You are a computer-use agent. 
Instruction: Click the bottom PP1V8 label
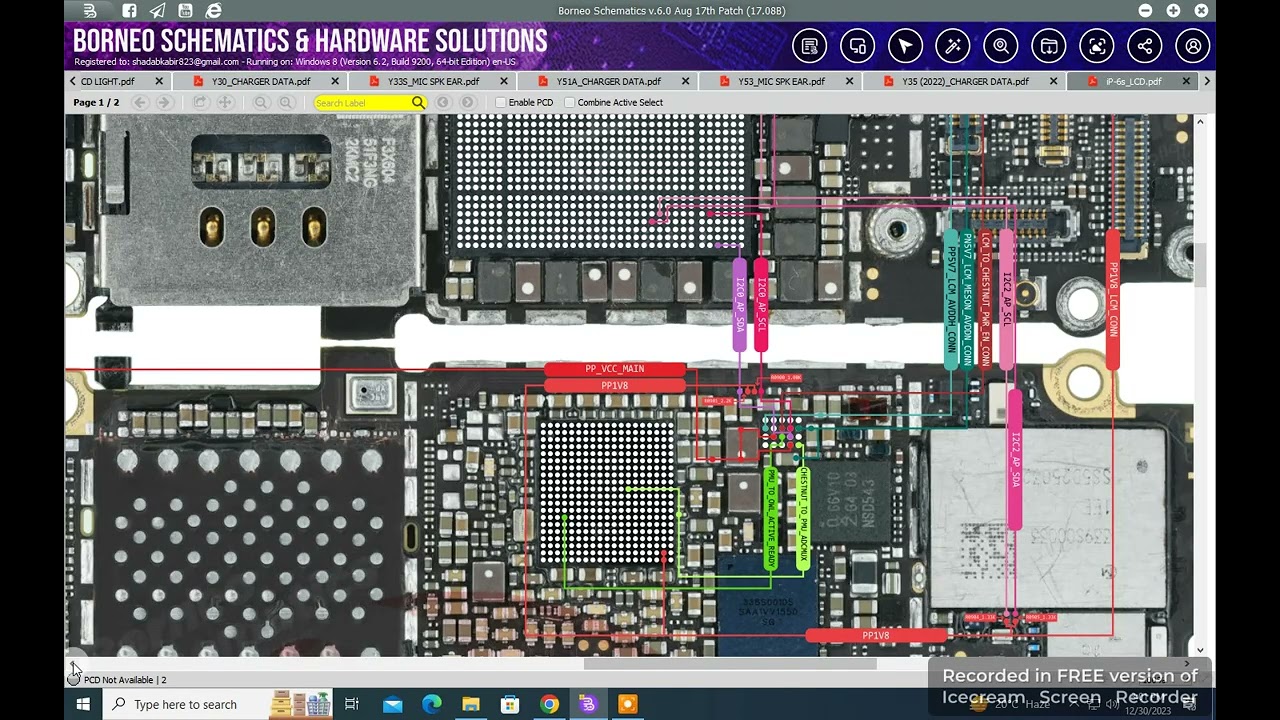click(x=876, y=635)
